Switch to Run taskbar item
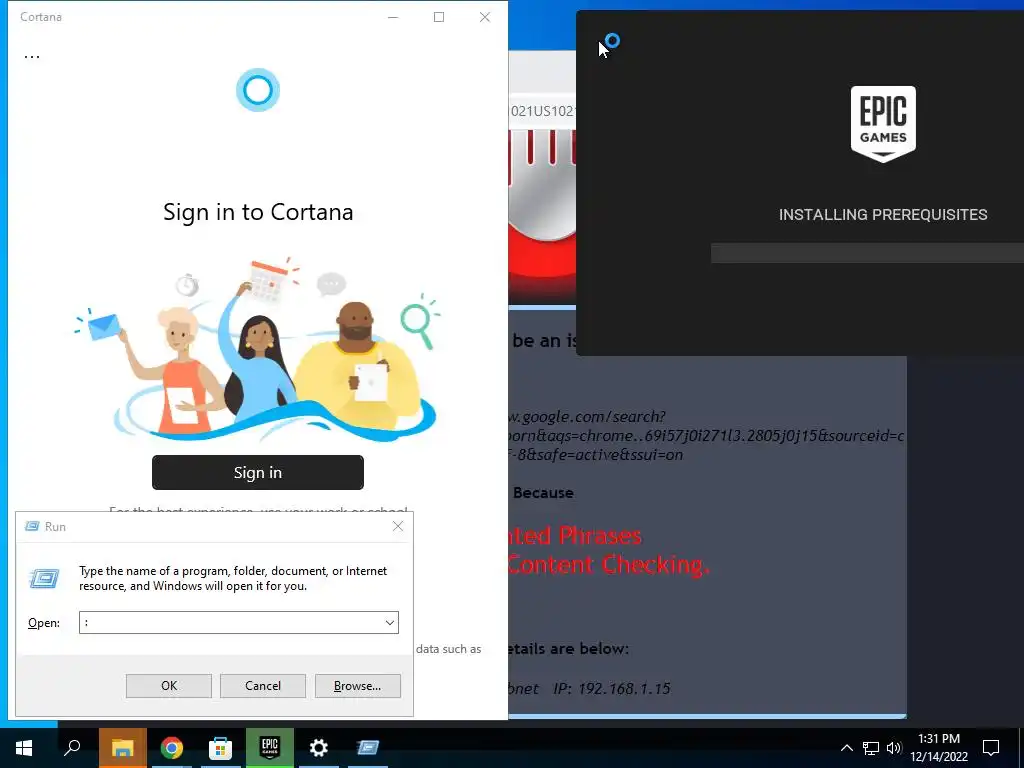The height and width of the screenshot is (768, 1024). 368,748
